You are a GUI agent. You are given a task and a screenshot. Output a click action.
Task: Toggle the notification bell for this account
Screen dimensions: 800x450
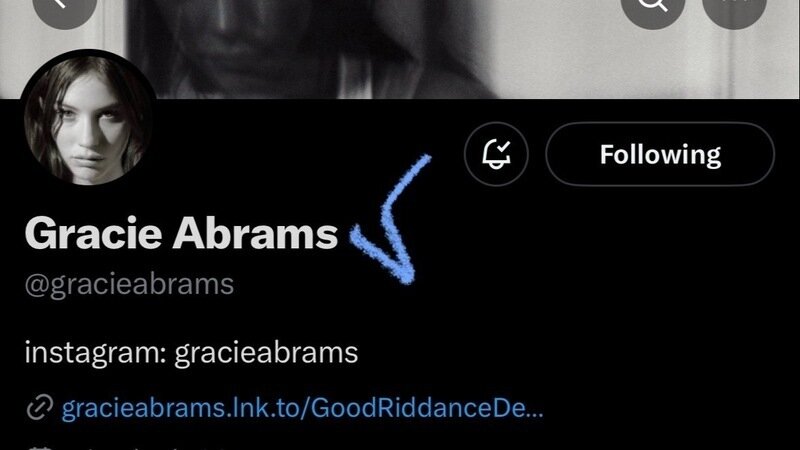(496, 154)
